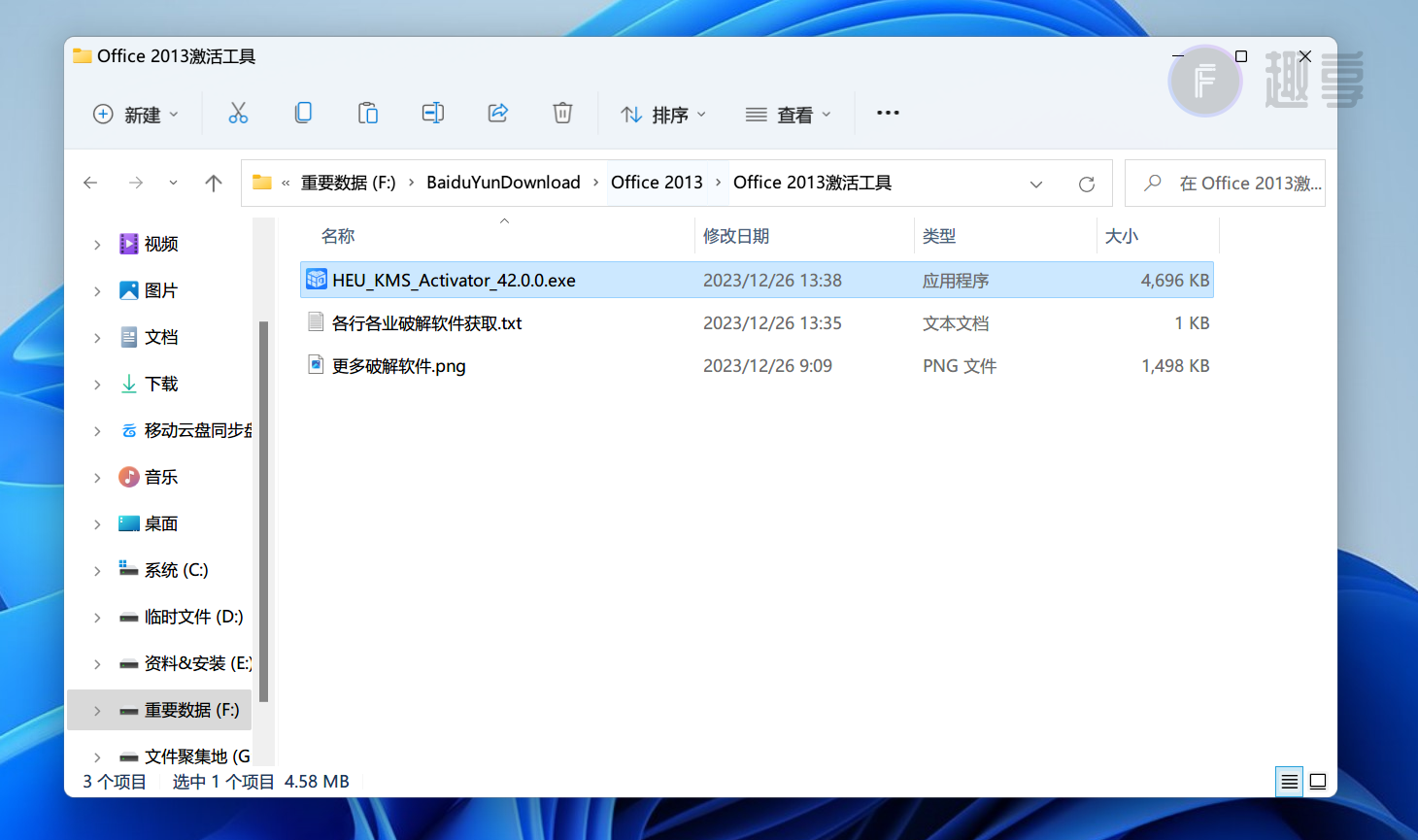The image size is (1418, 840).
Task: Click the HEU_KMS_Activator exe file icon
Action: [316, 280]
